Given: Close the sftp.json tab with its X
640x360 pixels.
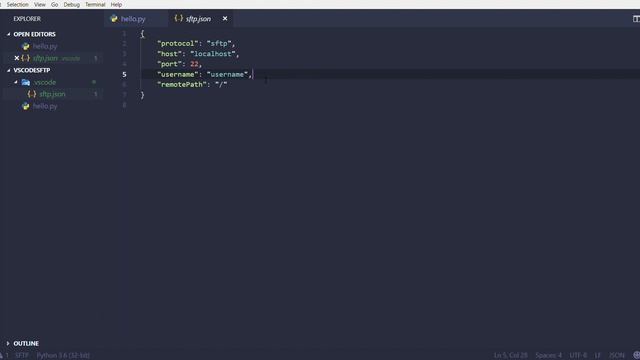Looking at the screenshot, I should [x=225, y=19].
